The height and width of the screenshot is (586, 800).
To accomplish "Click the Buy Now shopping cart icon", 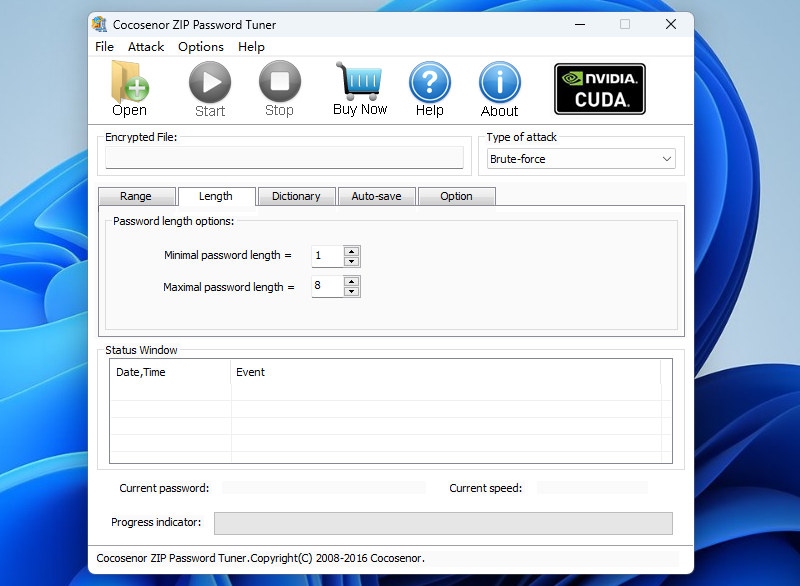I will [x=359, y=81].
